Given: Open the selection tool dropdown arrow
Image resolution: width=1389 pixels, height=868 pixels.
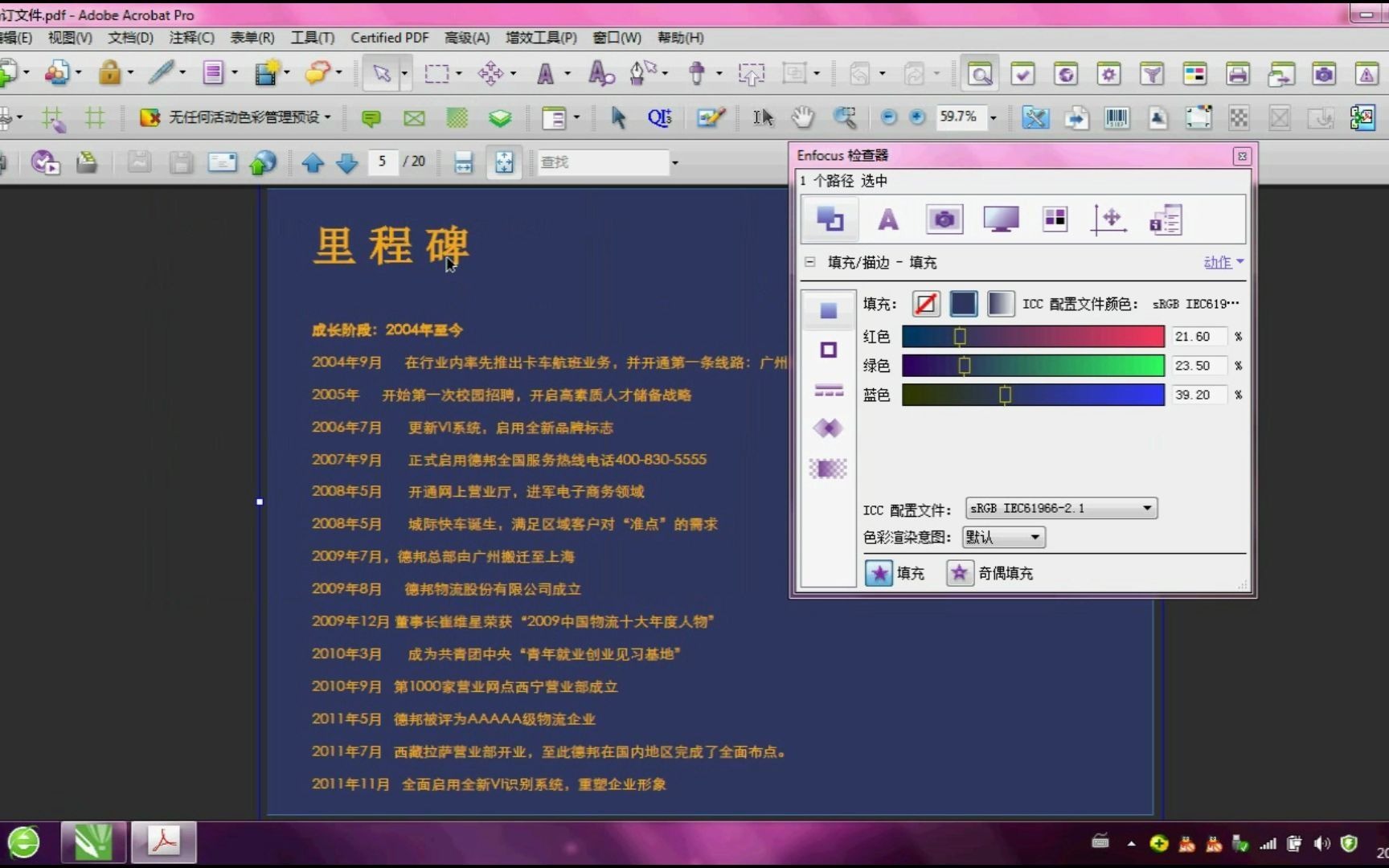Looking at the screenshot, I should click(x=404, y=74).
